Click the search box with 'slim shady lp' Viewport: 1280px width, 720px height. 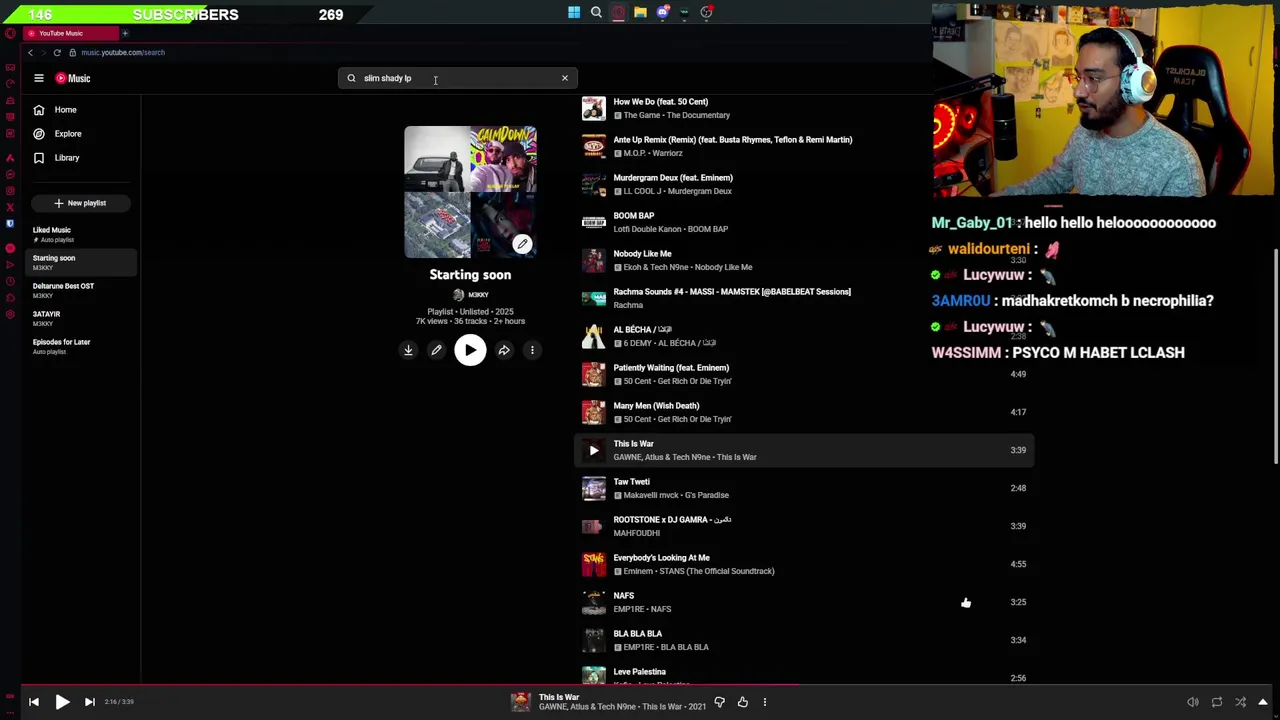point(457,78)
